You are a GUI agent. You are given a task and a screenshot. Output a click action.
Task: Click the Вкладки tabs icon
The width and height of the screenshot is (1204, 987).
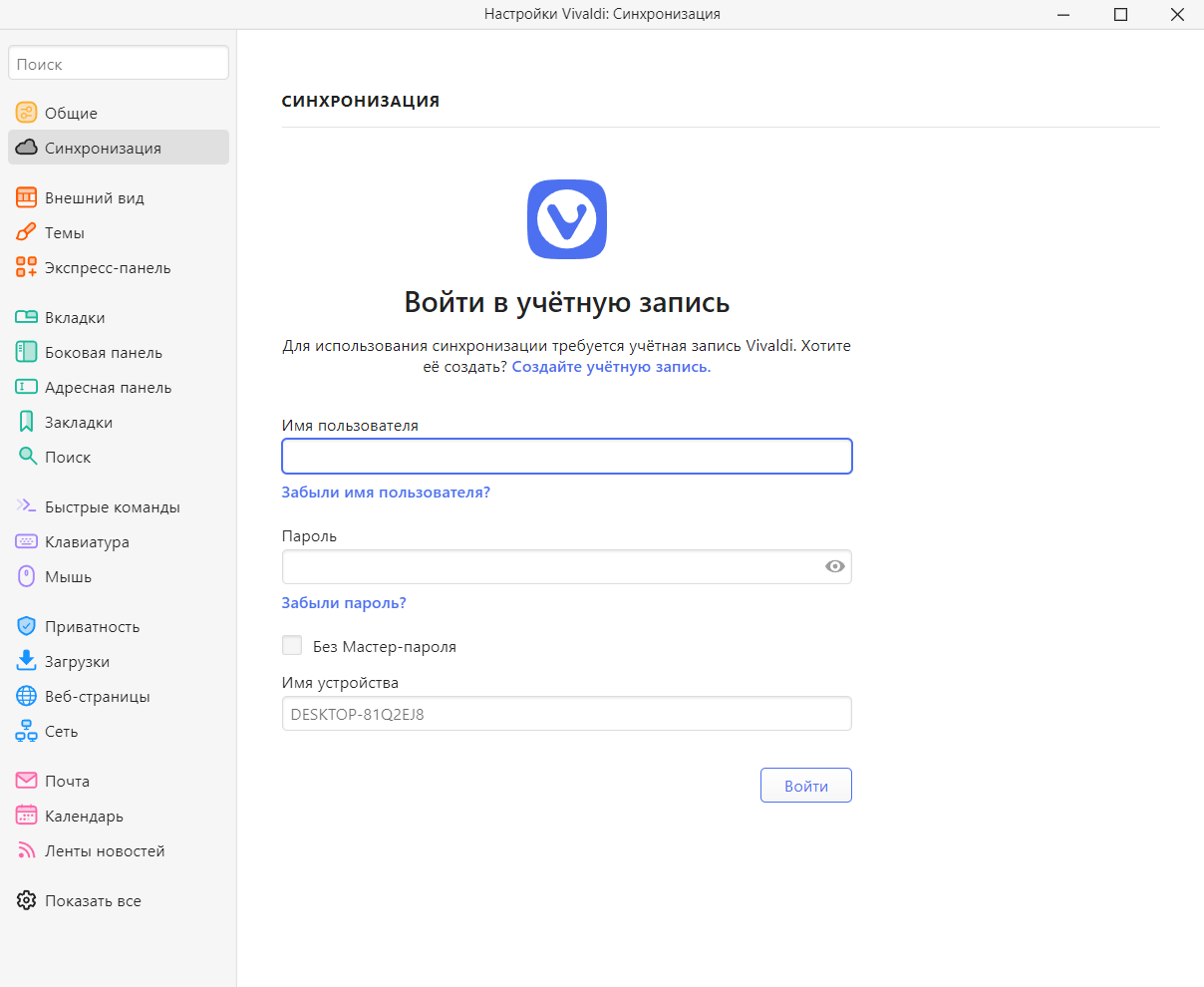coord(26,317)
